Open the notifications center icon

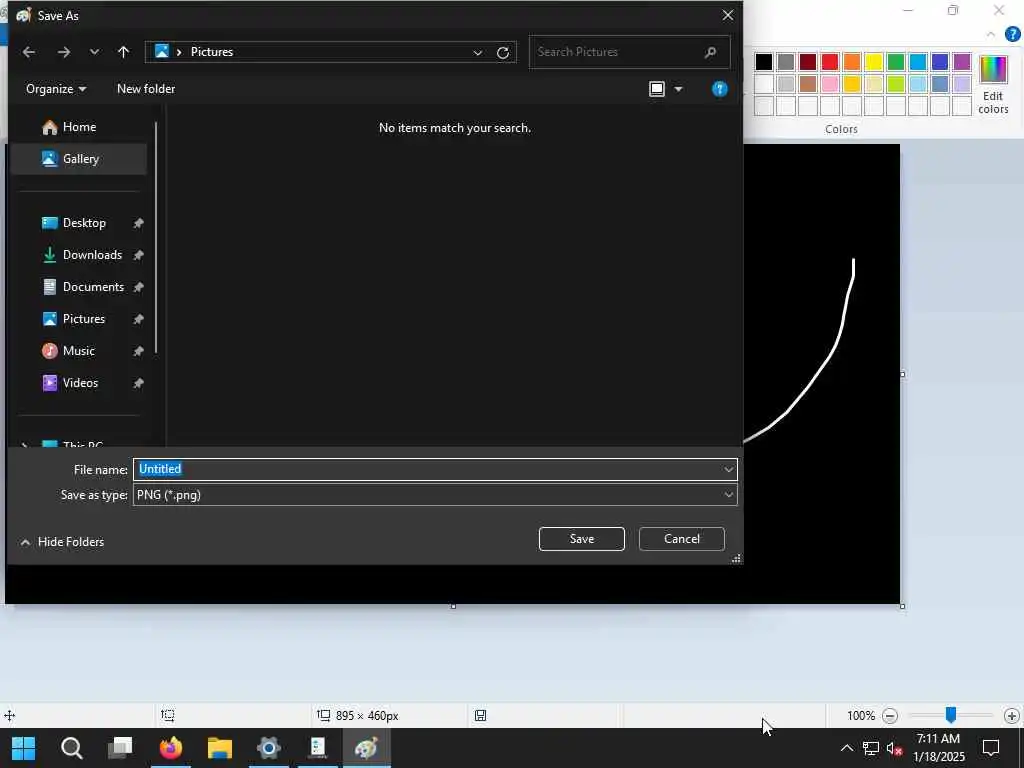tap(991, 748)
